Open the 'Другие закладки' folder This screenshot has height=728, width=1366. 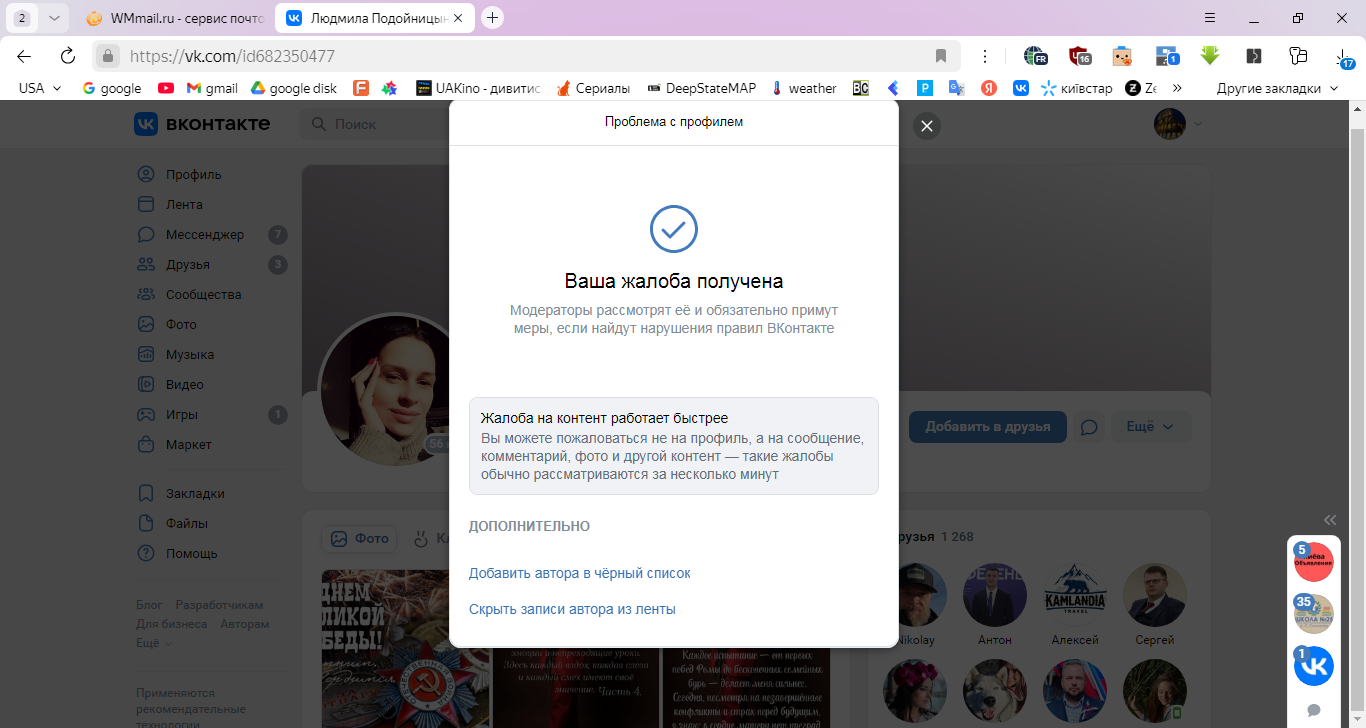click(1277, 88)
